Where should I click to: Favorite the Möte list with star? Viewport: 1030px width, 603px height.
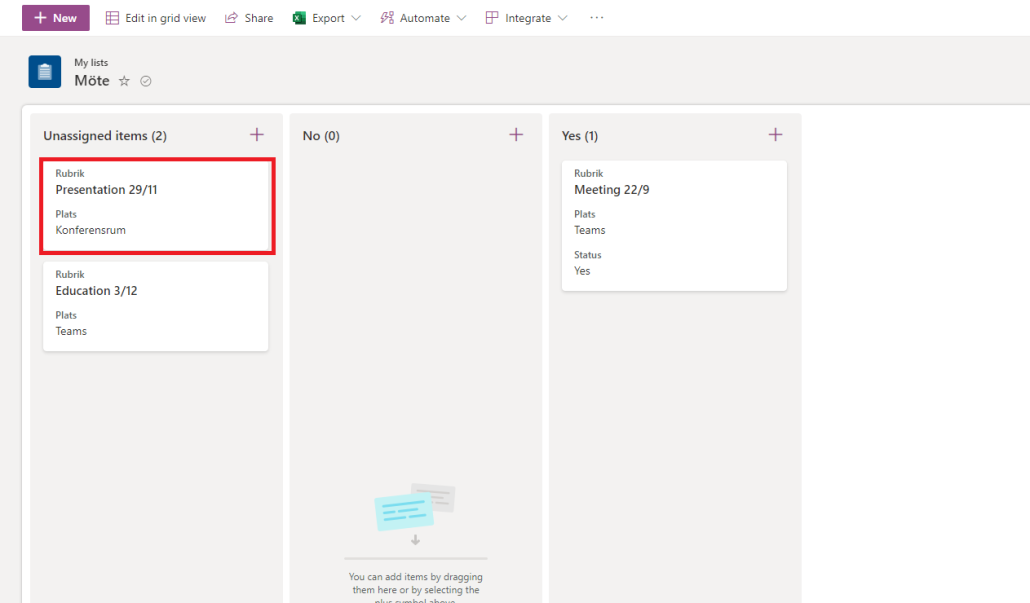click(x=124, y=81)
